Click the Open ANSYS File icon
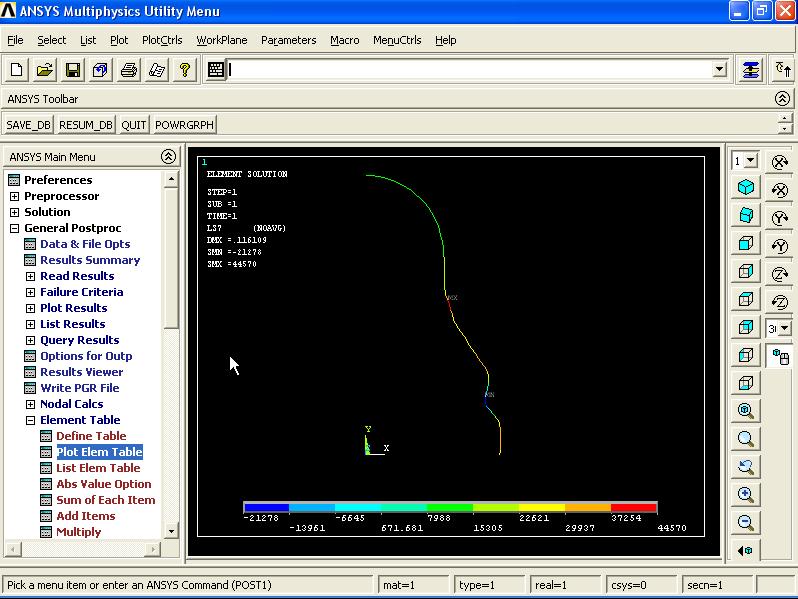This screenshot has height=599, width=798. pos(44,70)
